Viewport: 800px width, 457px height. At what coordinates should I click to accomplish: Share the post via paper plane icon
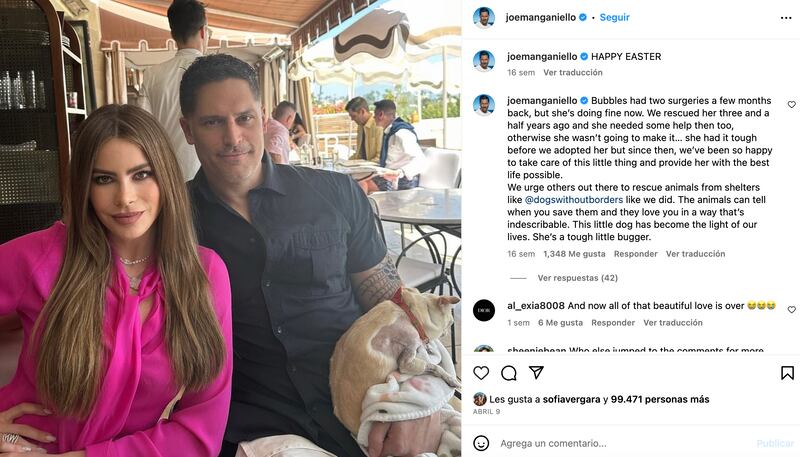pos(536,372)
